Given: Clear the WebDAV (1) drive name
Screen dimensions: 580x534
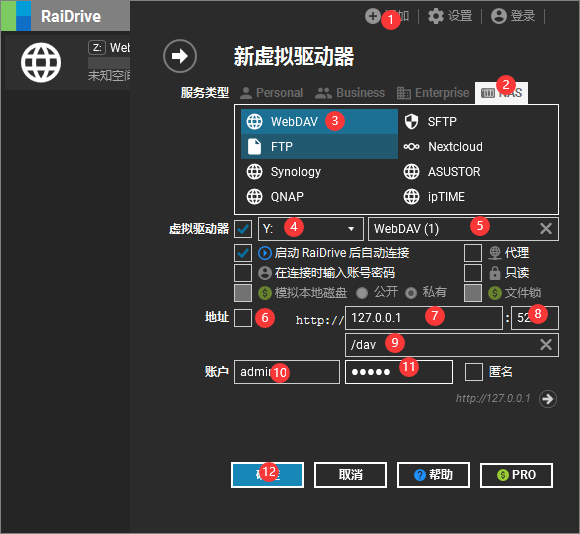Looking at the screenshot, I should point(546,229).
